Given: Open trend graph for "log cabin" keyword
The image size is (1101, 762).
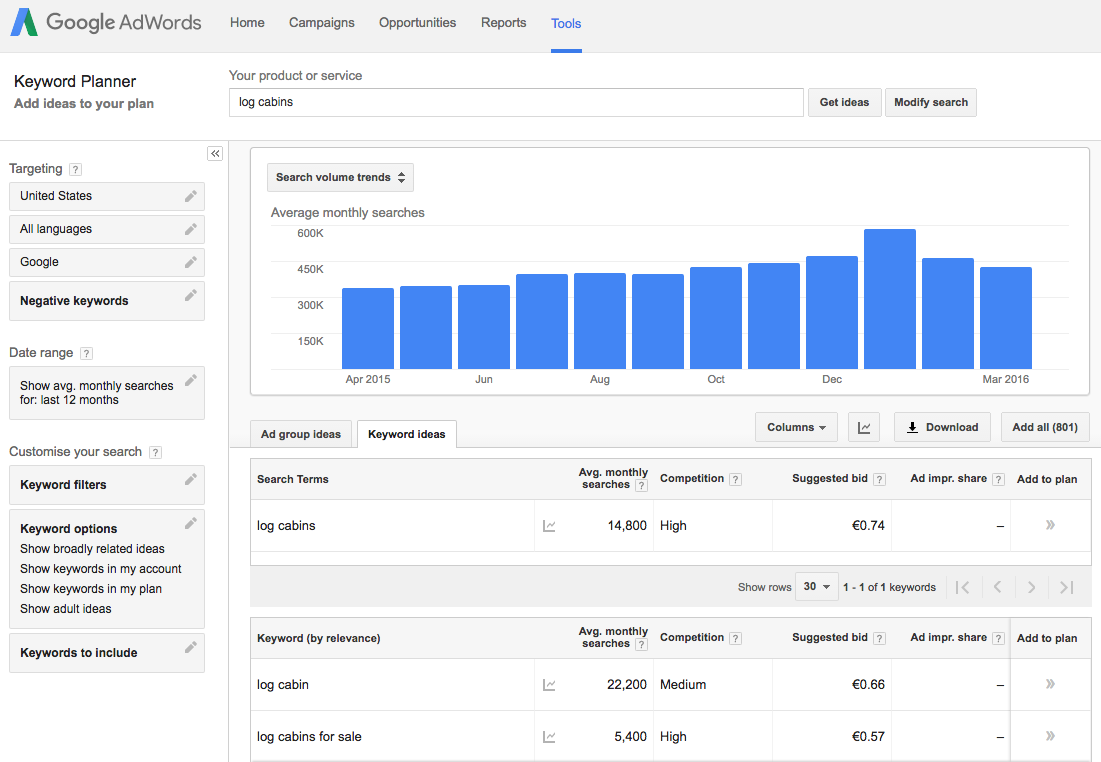Looking at the screenshot, I should (548, 684).
